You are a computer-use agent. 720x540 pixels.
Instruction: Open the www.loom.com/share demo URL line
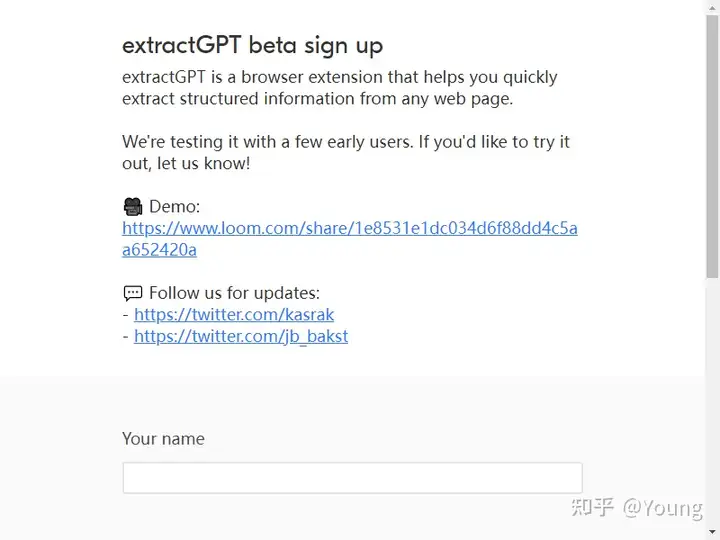(x=350, y=228)
